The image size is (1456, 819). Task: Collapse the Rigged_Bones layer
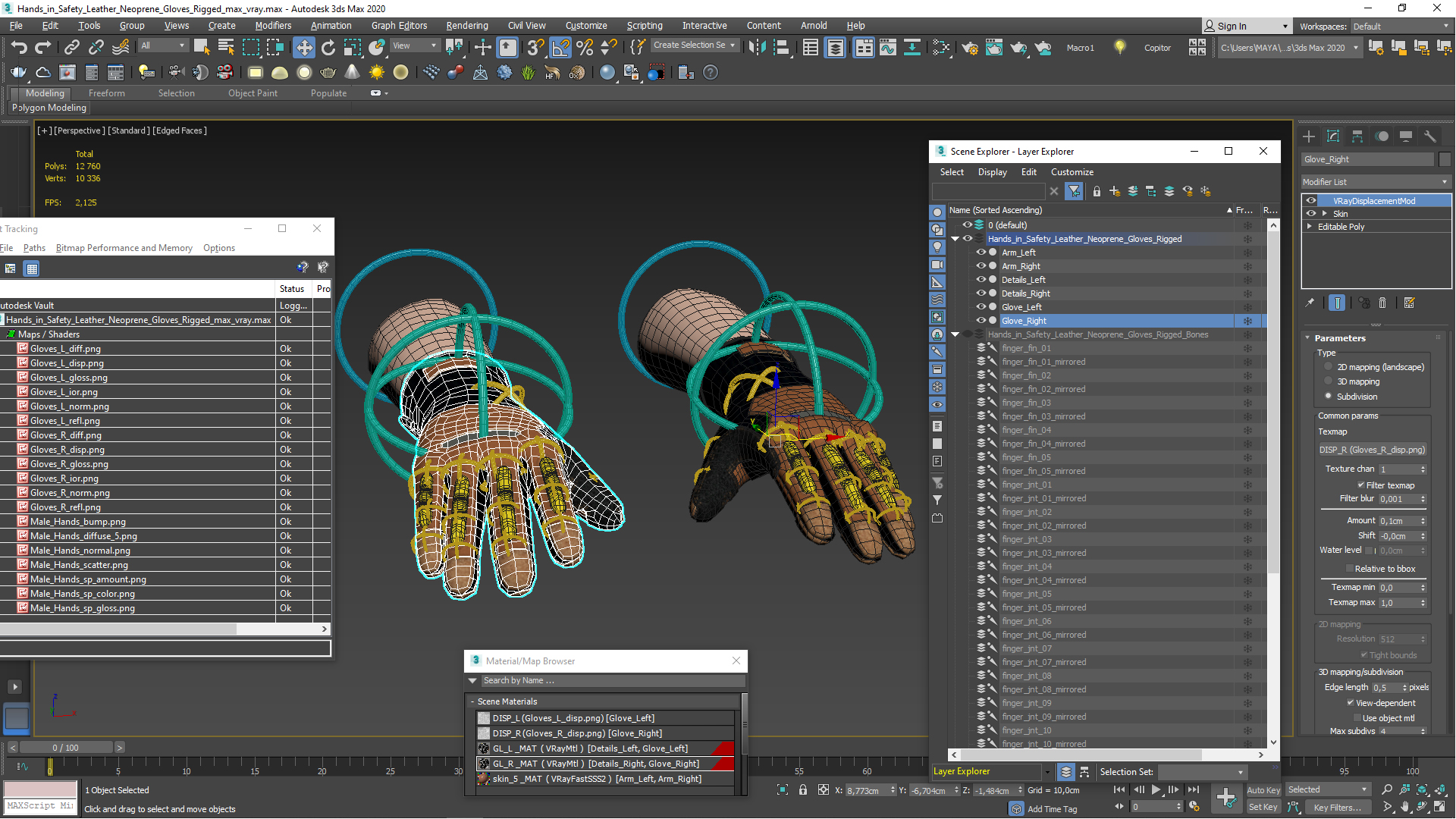[955, 334]
